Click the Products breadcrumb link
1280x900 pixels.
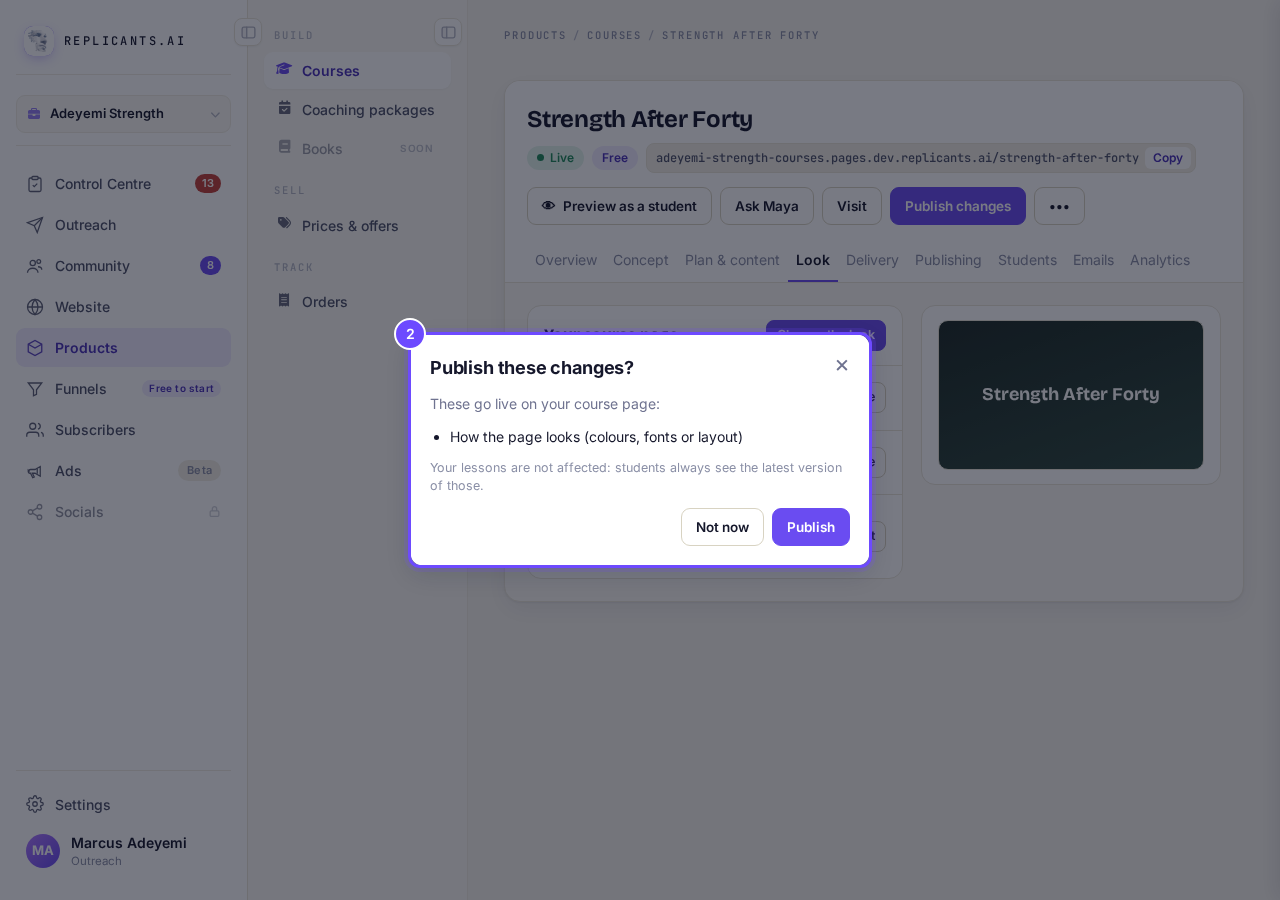click(x=535, y=35)
